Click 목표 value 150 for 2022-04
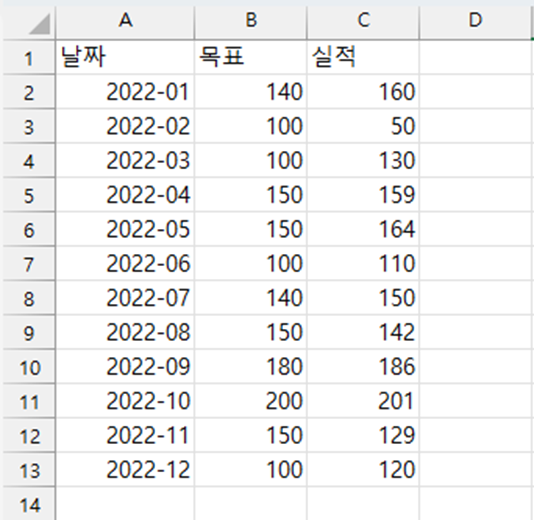 [251, 195]
